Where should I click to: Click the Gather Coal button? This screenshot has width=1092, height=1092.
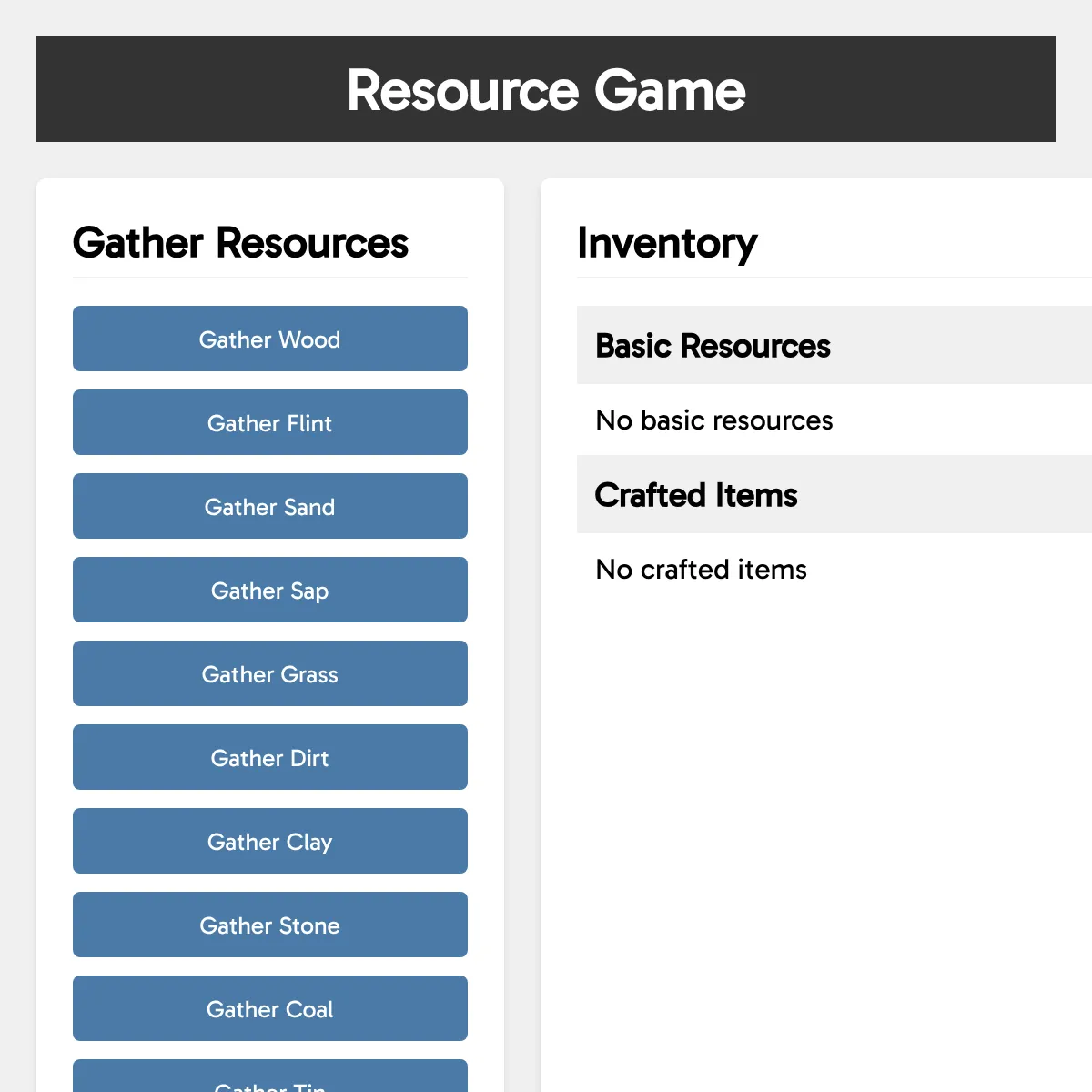tap(269, 1008)
